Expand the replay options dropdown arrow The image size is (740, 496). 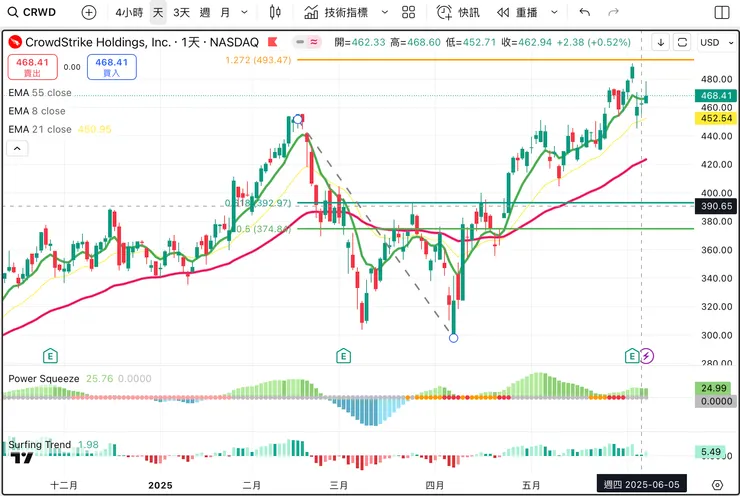(x=554, y=12)
